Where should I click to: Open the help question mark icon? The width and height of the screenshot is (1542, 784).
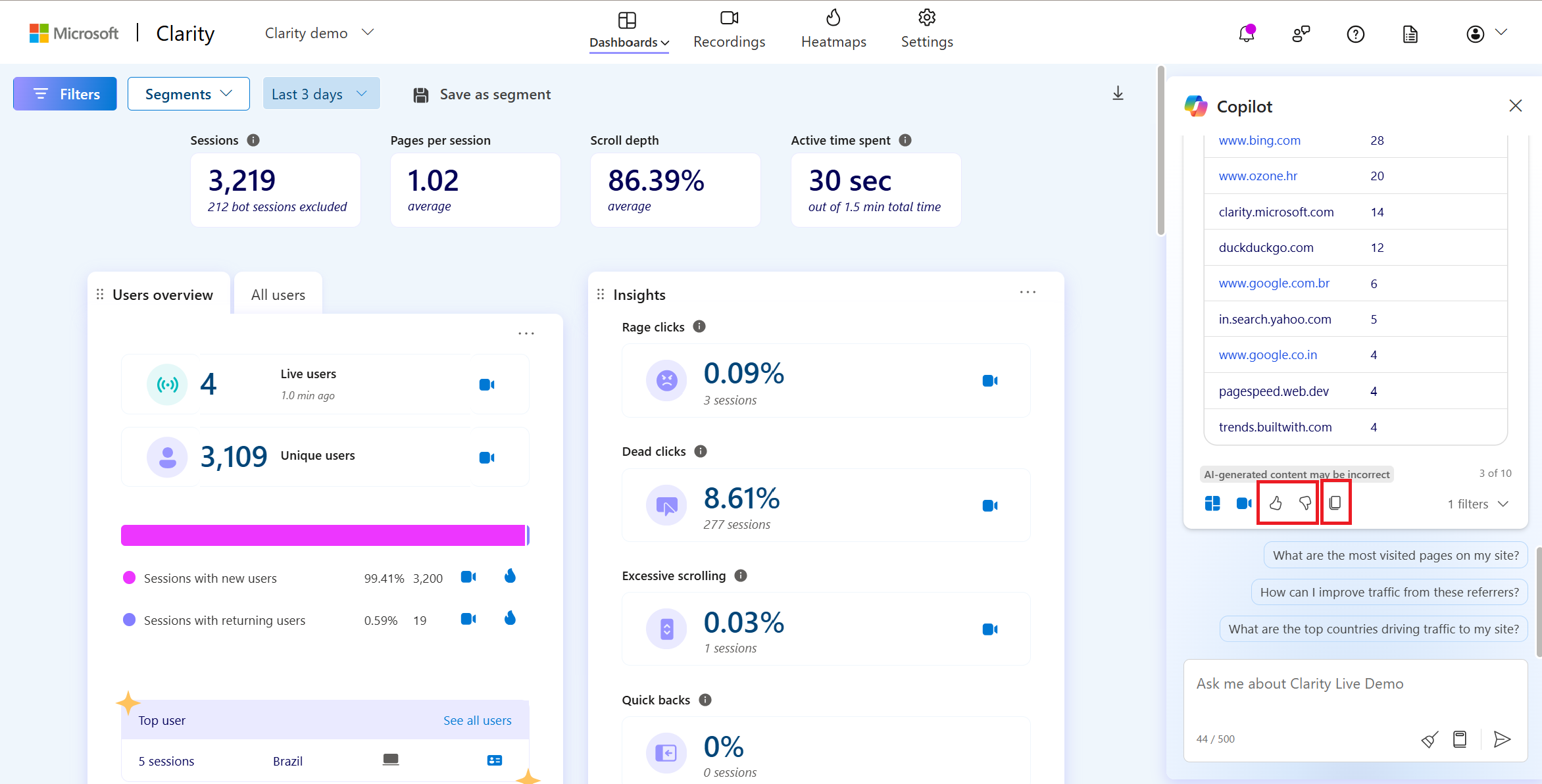pos(1355,34)
